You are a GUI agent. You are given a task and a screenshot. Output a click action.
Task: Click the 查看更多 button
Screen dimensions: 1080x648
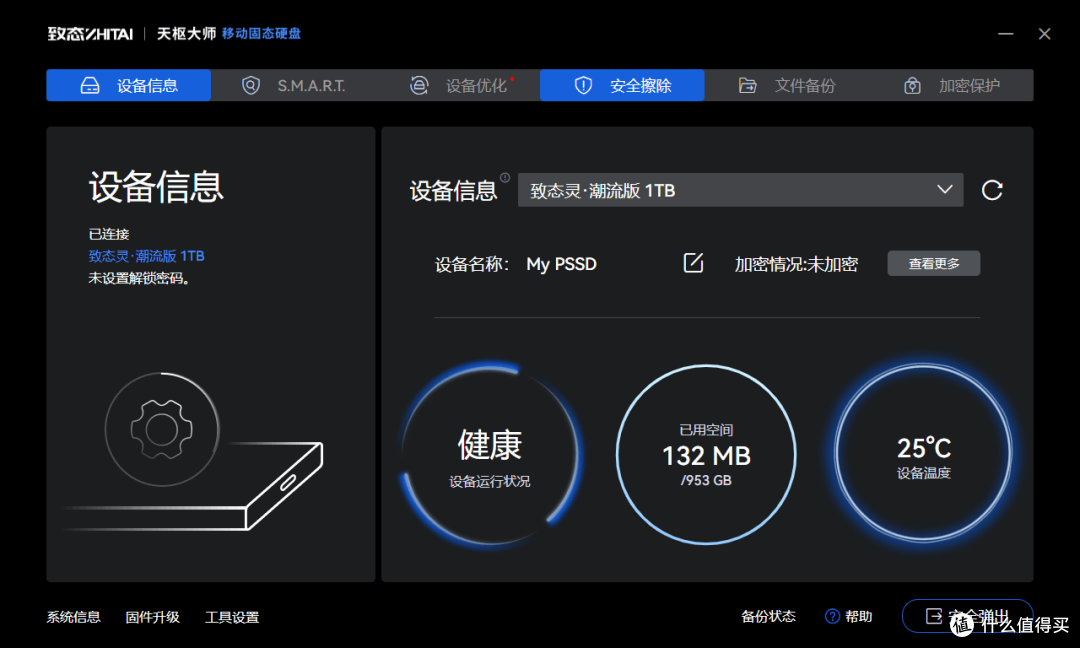[933, 263]
